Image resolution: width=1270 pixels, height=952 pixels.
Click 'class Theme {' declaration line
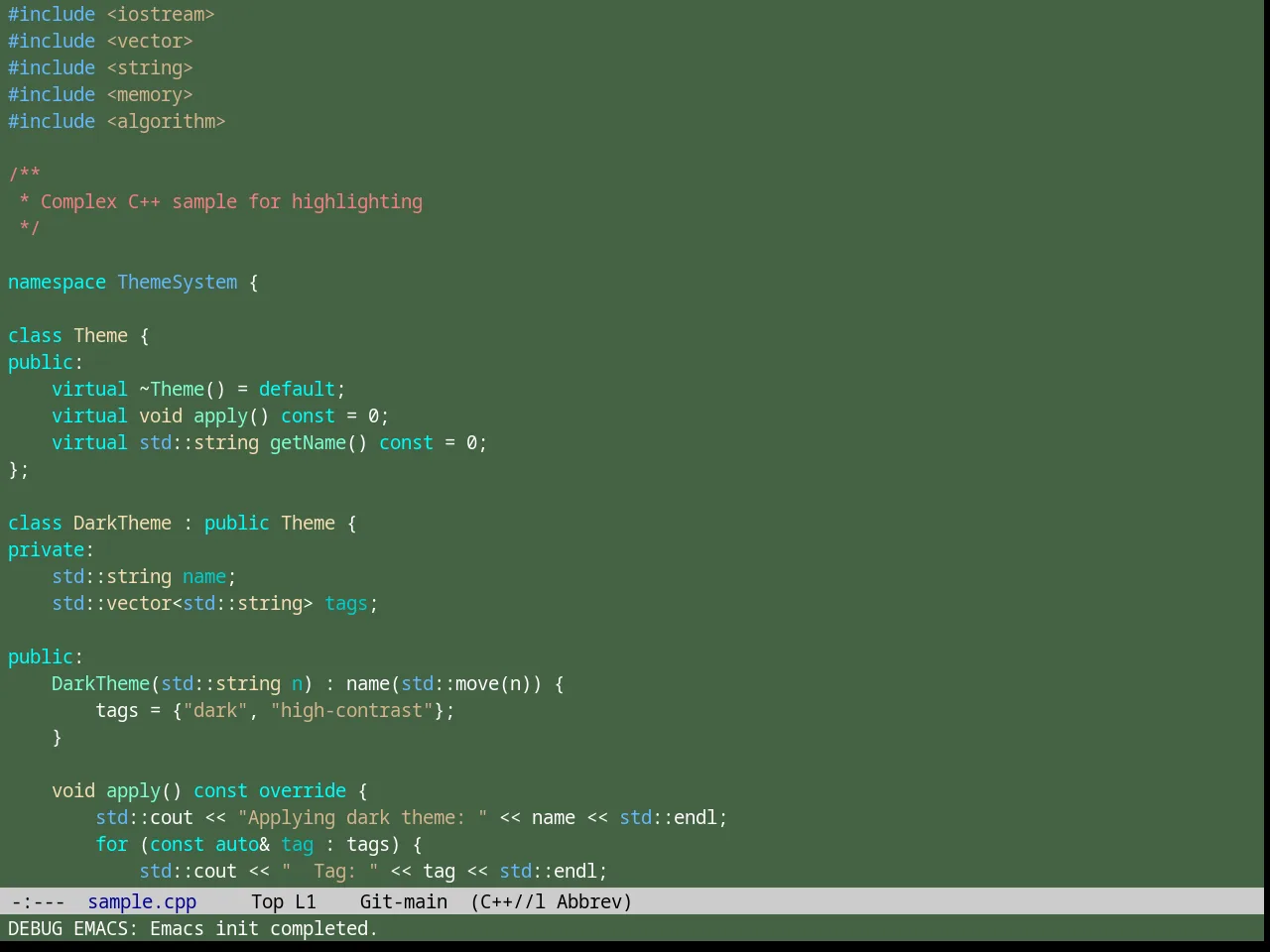78,335
